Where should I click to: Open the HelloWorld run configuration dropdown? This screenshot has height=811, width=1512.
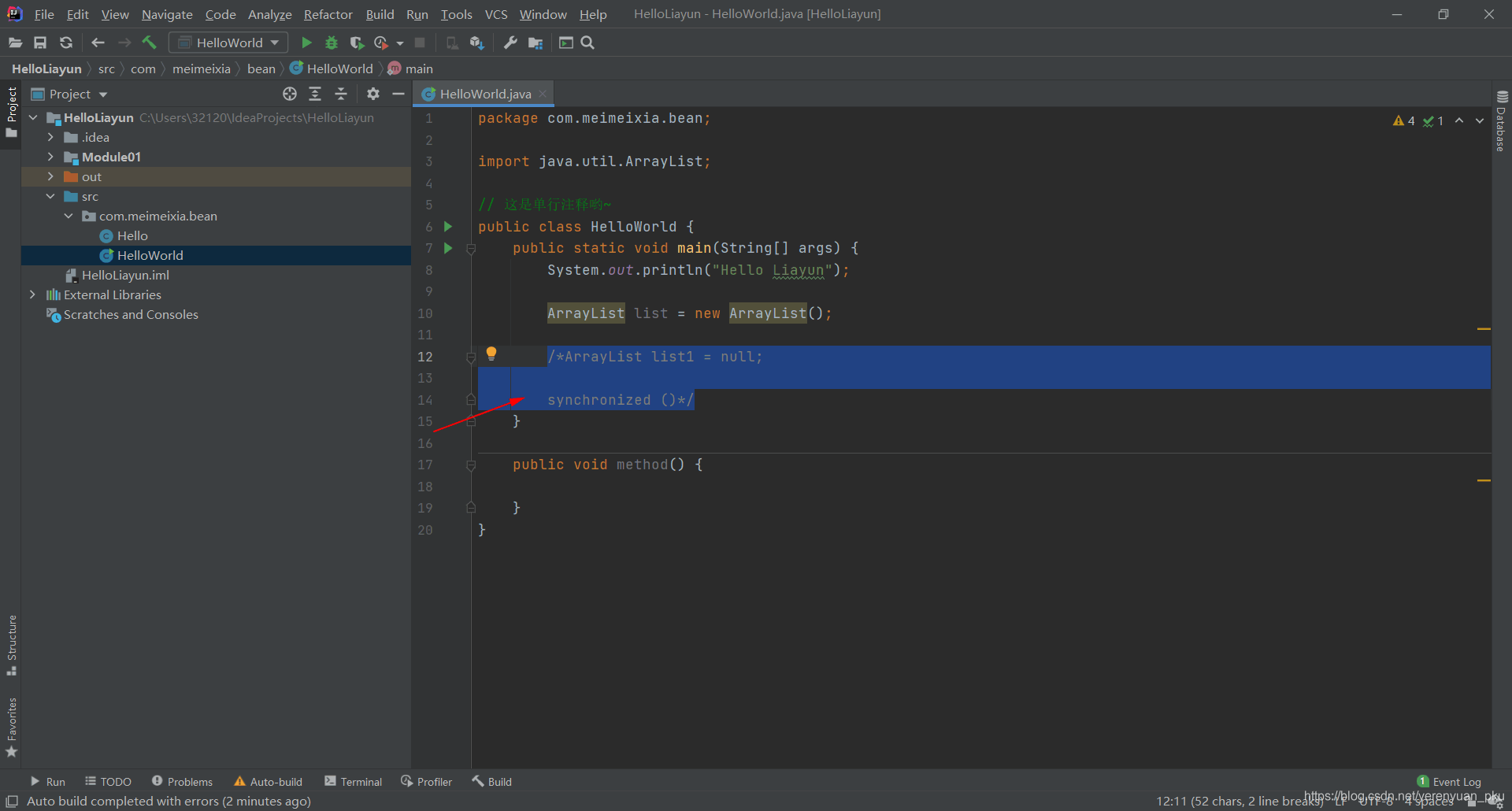click(228, 43)
